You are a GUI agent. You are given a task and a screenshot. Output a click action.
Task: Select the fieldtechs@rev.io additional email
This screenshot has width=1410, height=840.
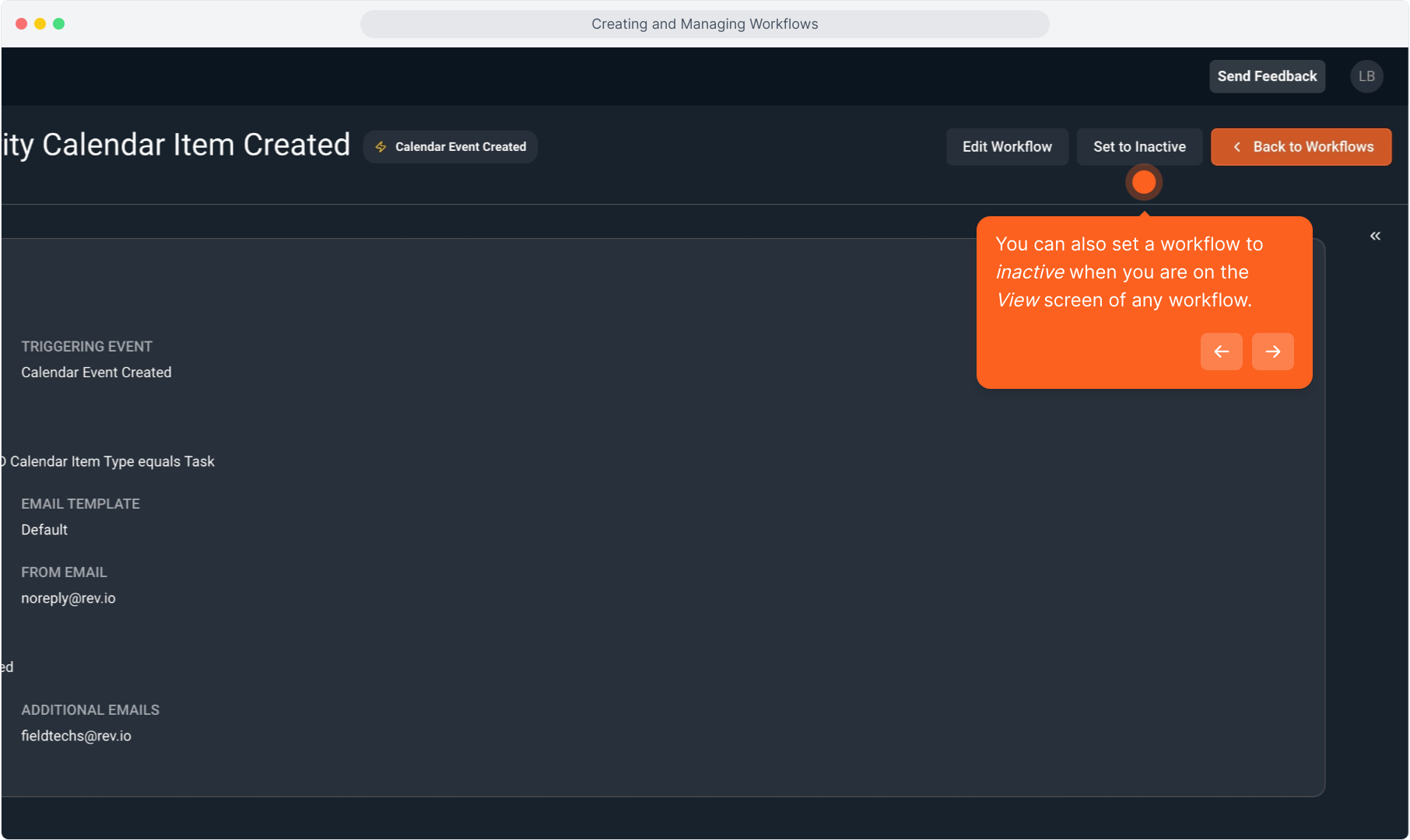(x=76, y=736)
